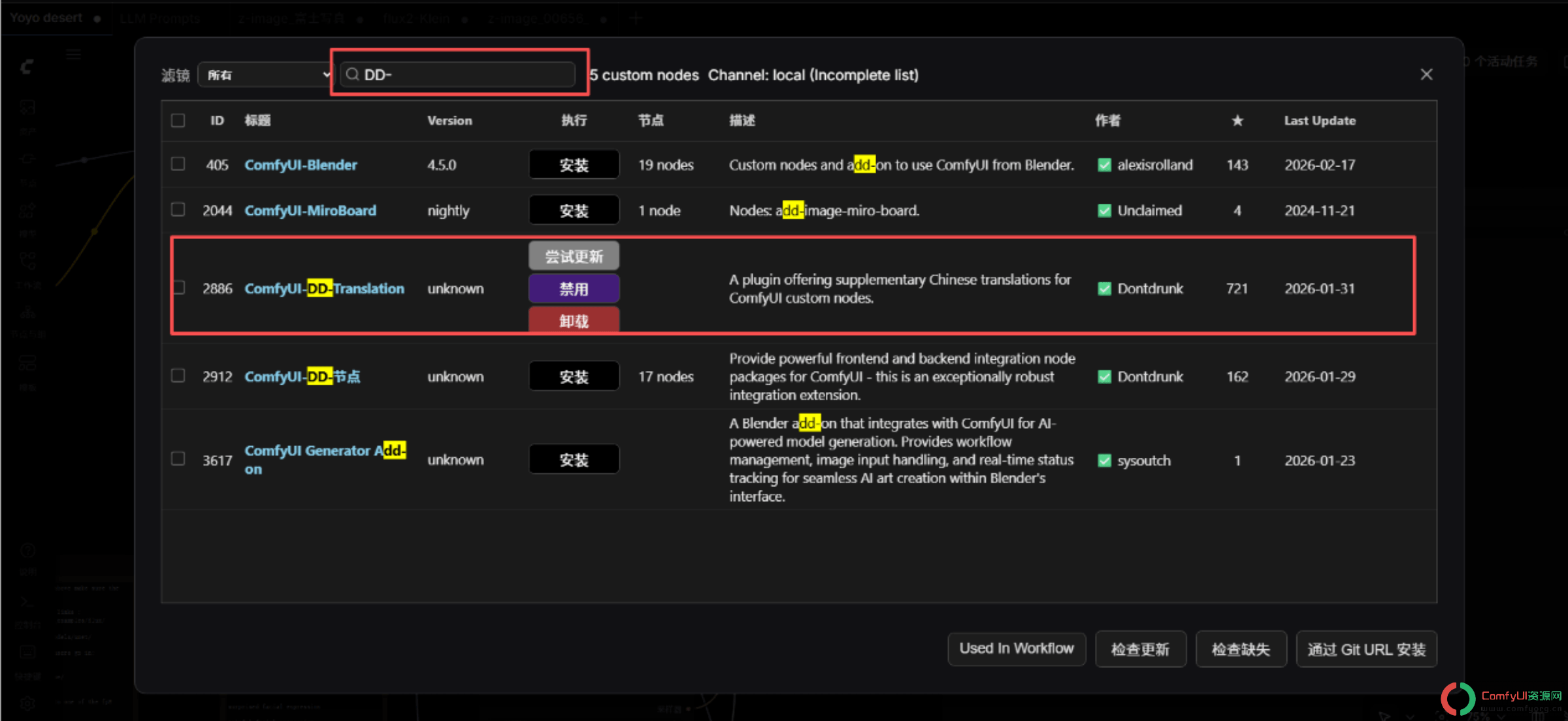Click the green checkmark beside alexisrolland

pos(1104,165)
